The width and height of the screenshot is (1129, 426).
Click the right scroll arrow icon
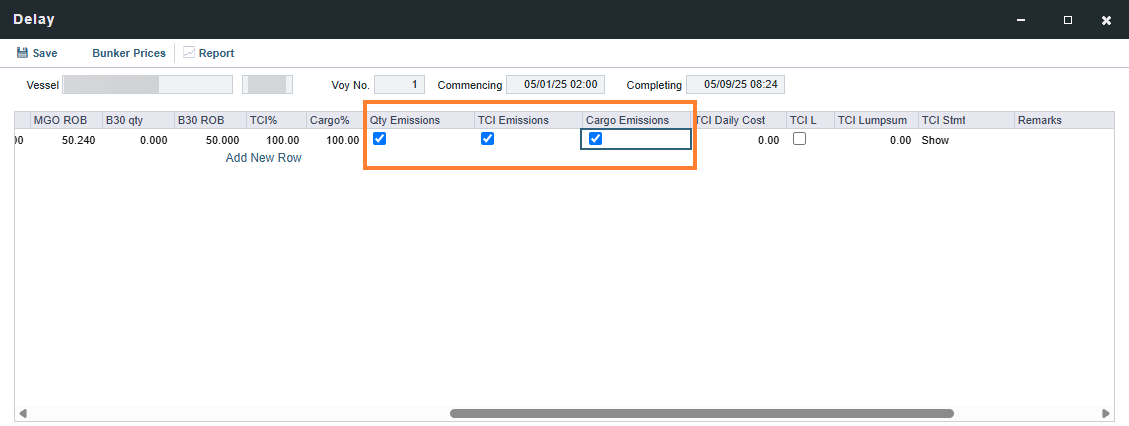coord(1106,414)
